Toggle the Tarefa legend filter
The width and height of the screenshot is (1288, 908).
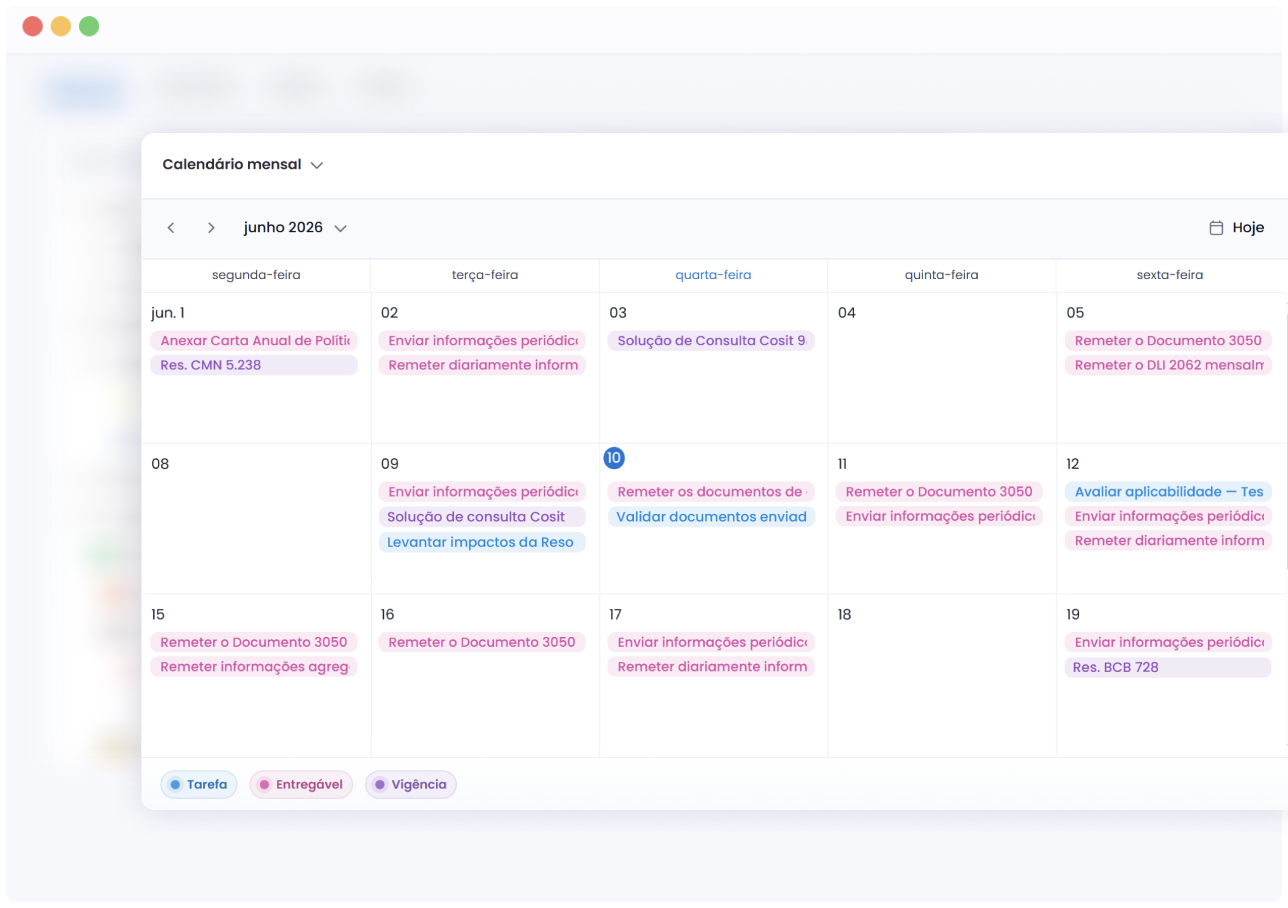(198, 785)
